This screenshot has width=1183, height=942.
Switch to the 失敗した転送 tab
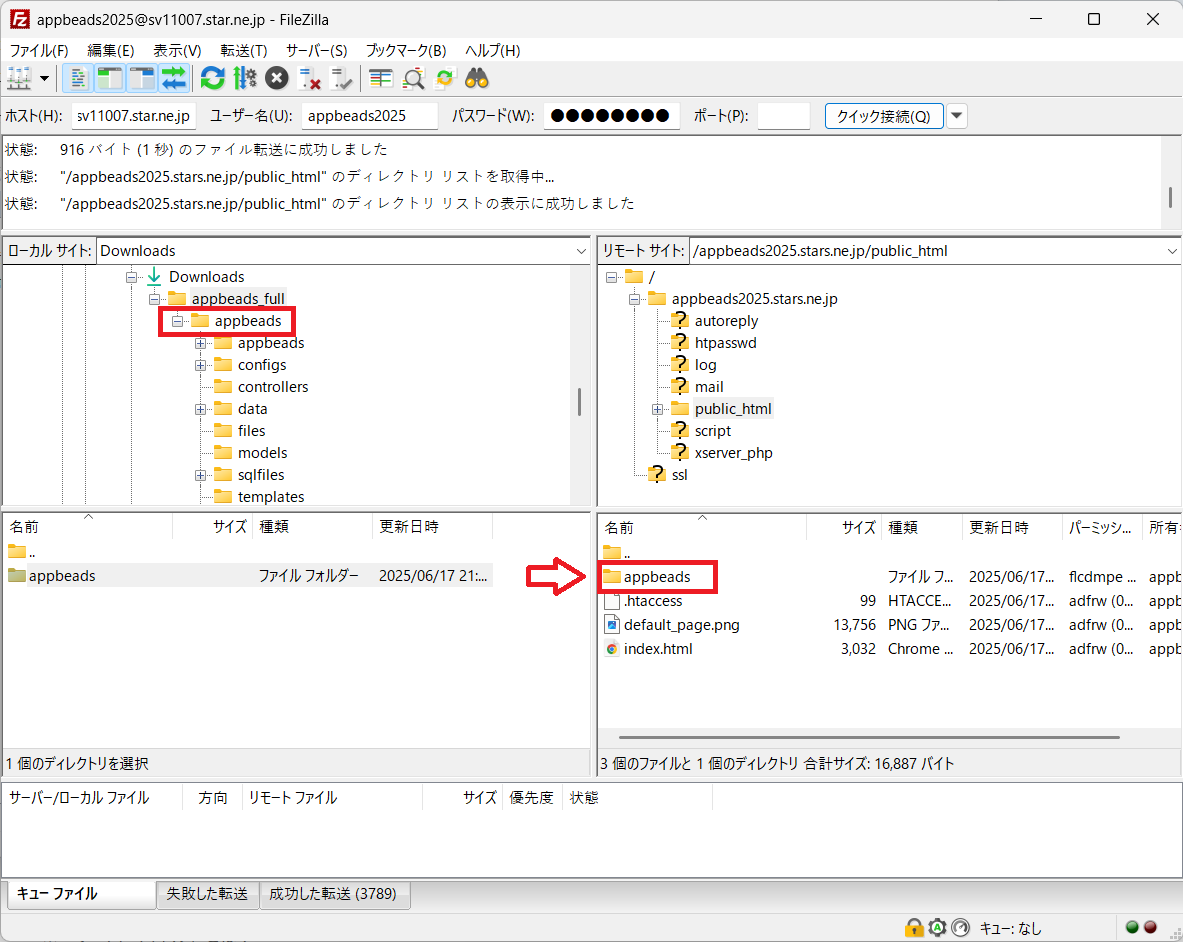click(x=207, y=894)
